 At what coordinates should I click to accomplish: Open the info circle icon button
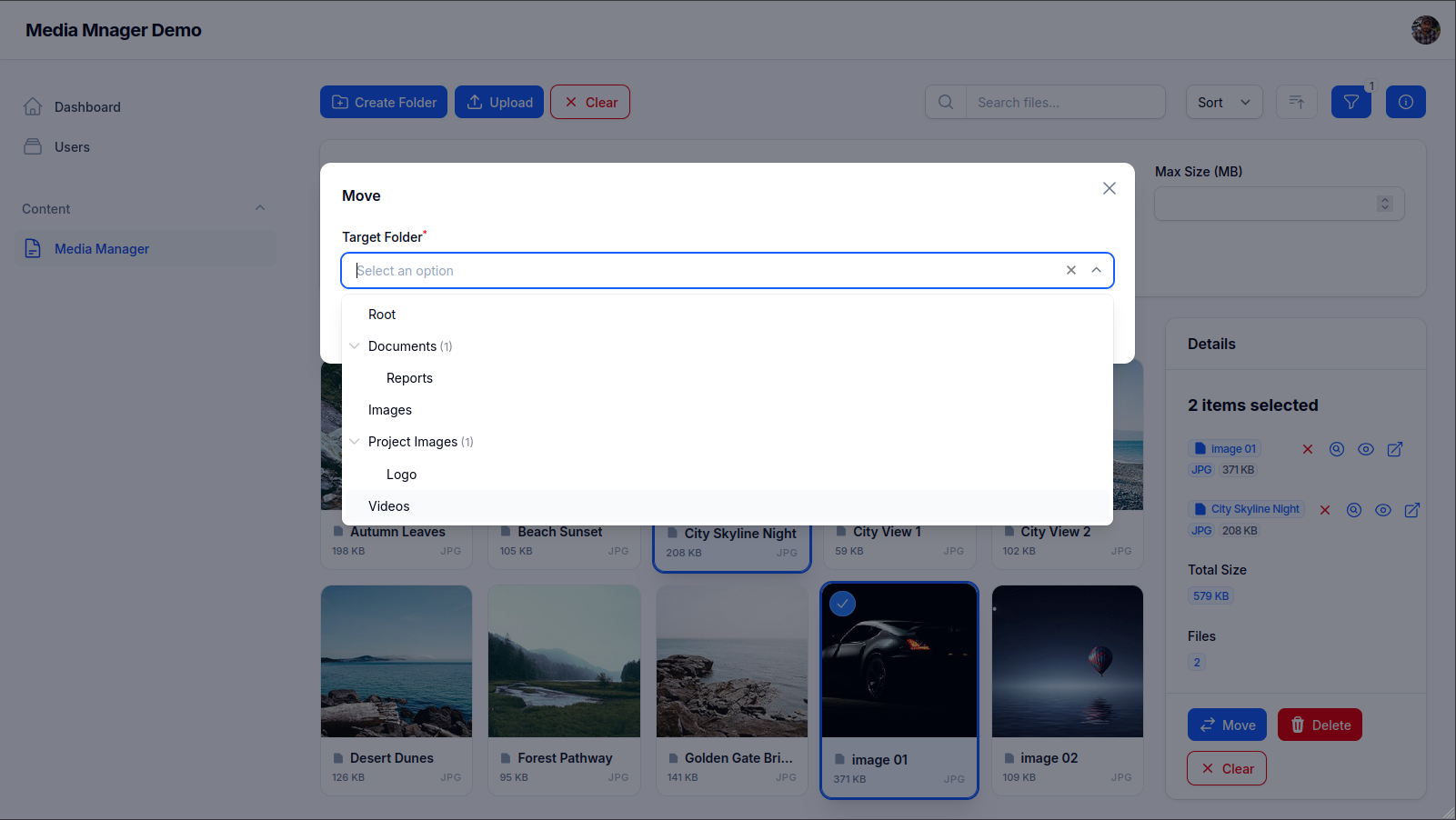click(x=1405, y=102)
